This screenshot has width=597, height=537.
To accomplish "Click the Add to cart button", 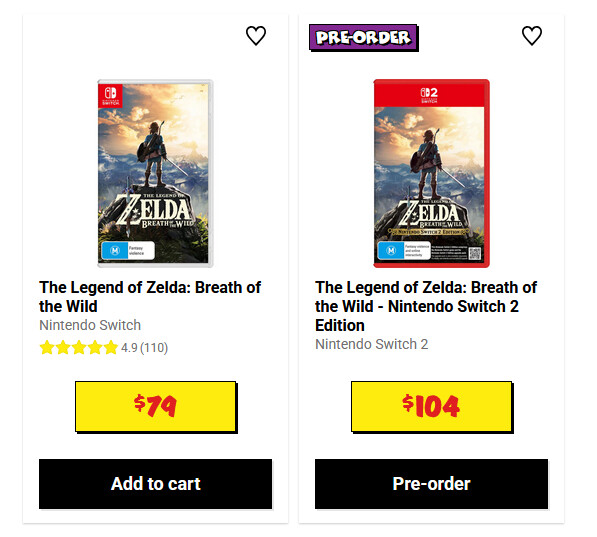I will (x=155, y=484).
